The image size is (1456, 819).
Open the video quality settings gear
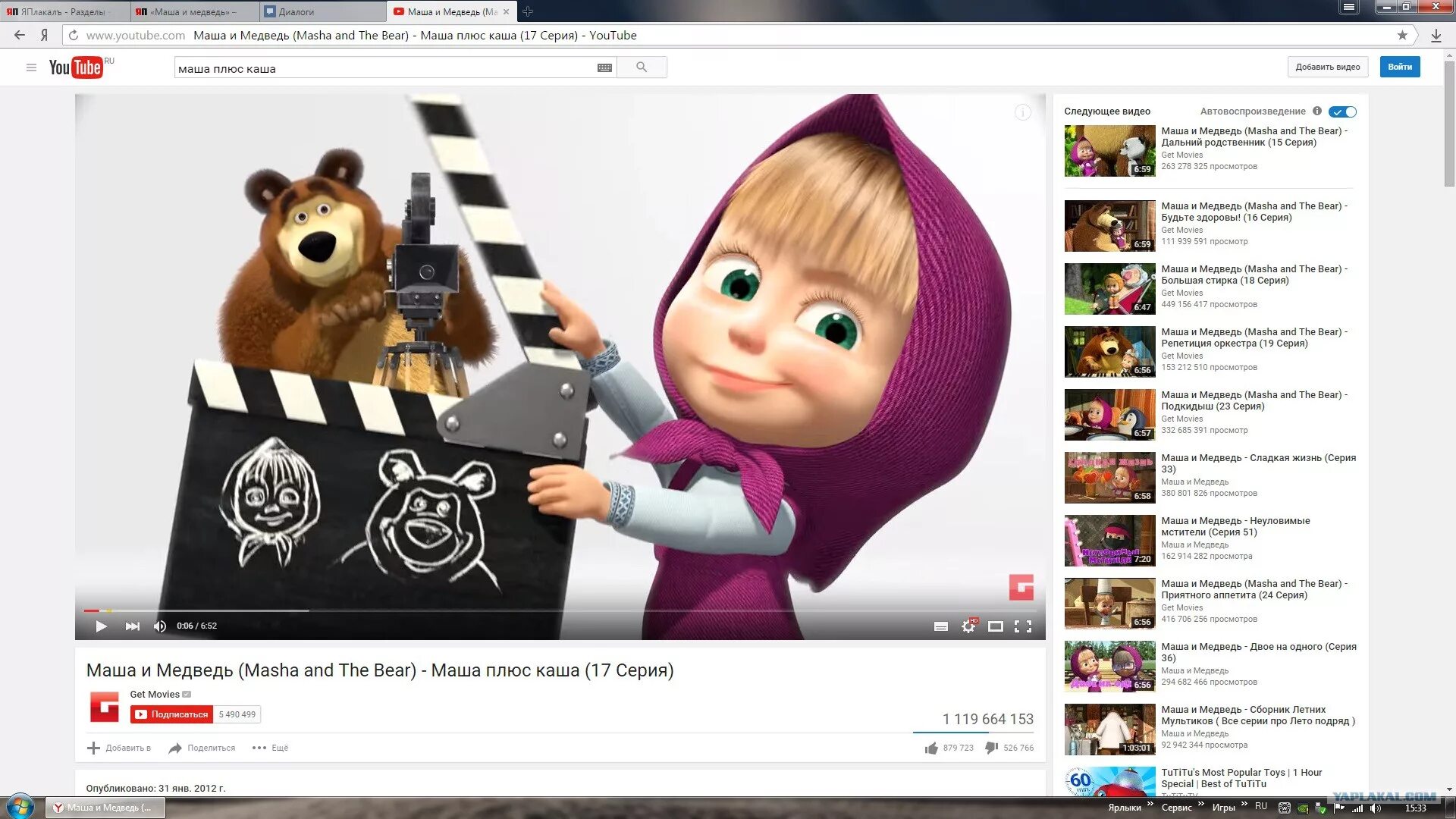[x=968, y=626]
